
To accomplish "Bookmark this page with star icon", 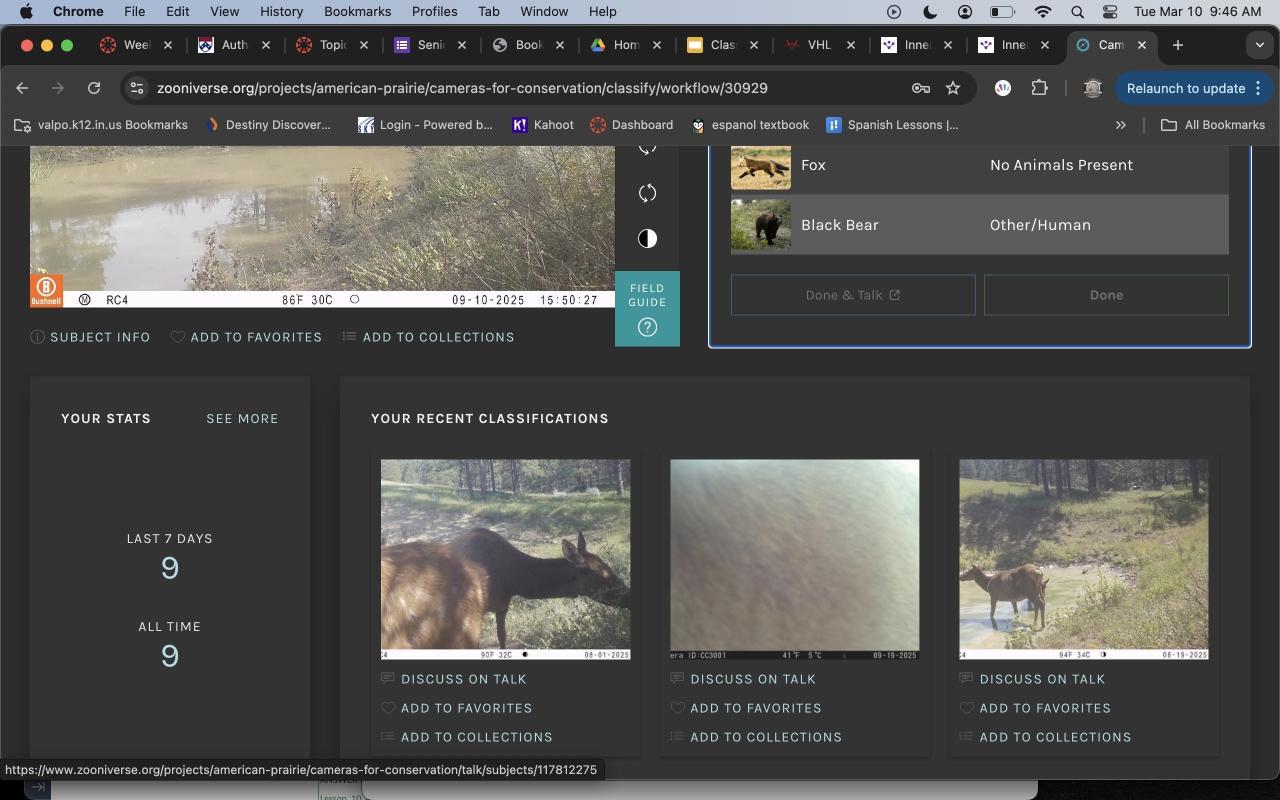I will click(x=953, y=88).
